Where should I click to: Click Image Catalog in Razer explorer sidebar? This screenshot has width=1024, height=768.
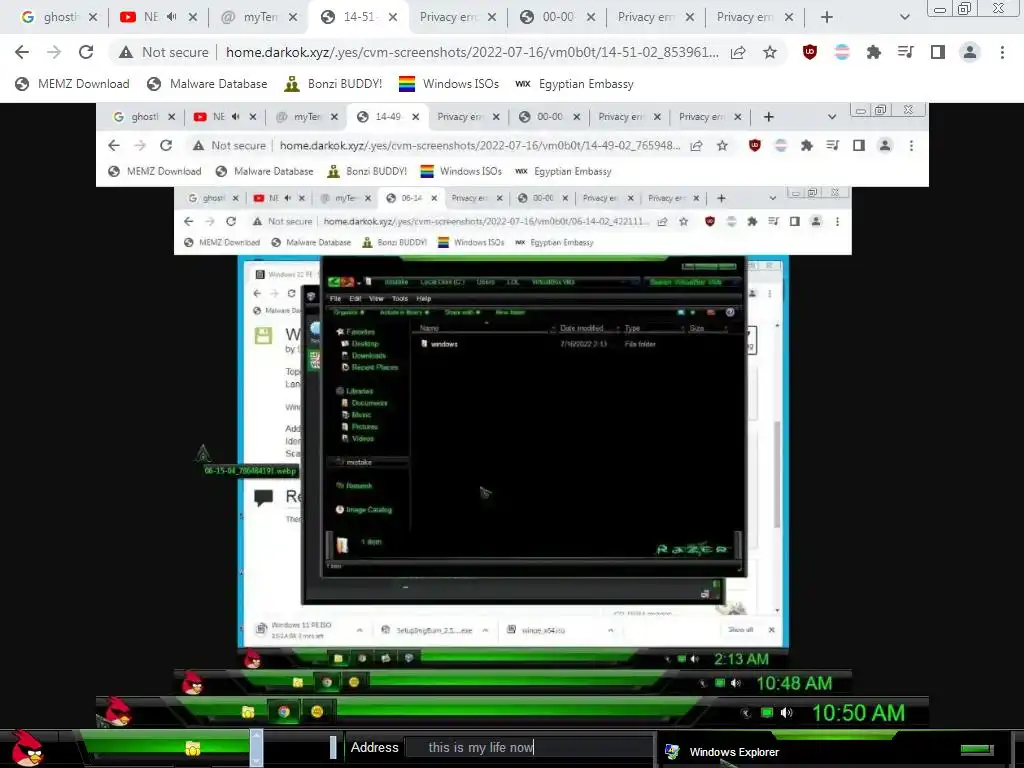pos(368,509)
